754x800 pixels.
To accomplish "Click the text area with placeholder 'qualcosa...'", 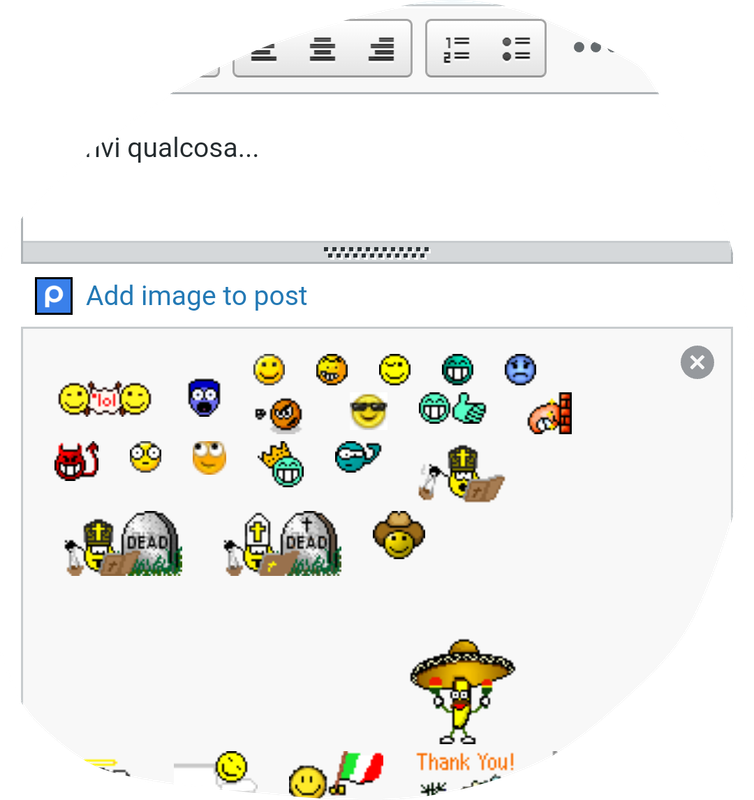I will click(378, 168).
